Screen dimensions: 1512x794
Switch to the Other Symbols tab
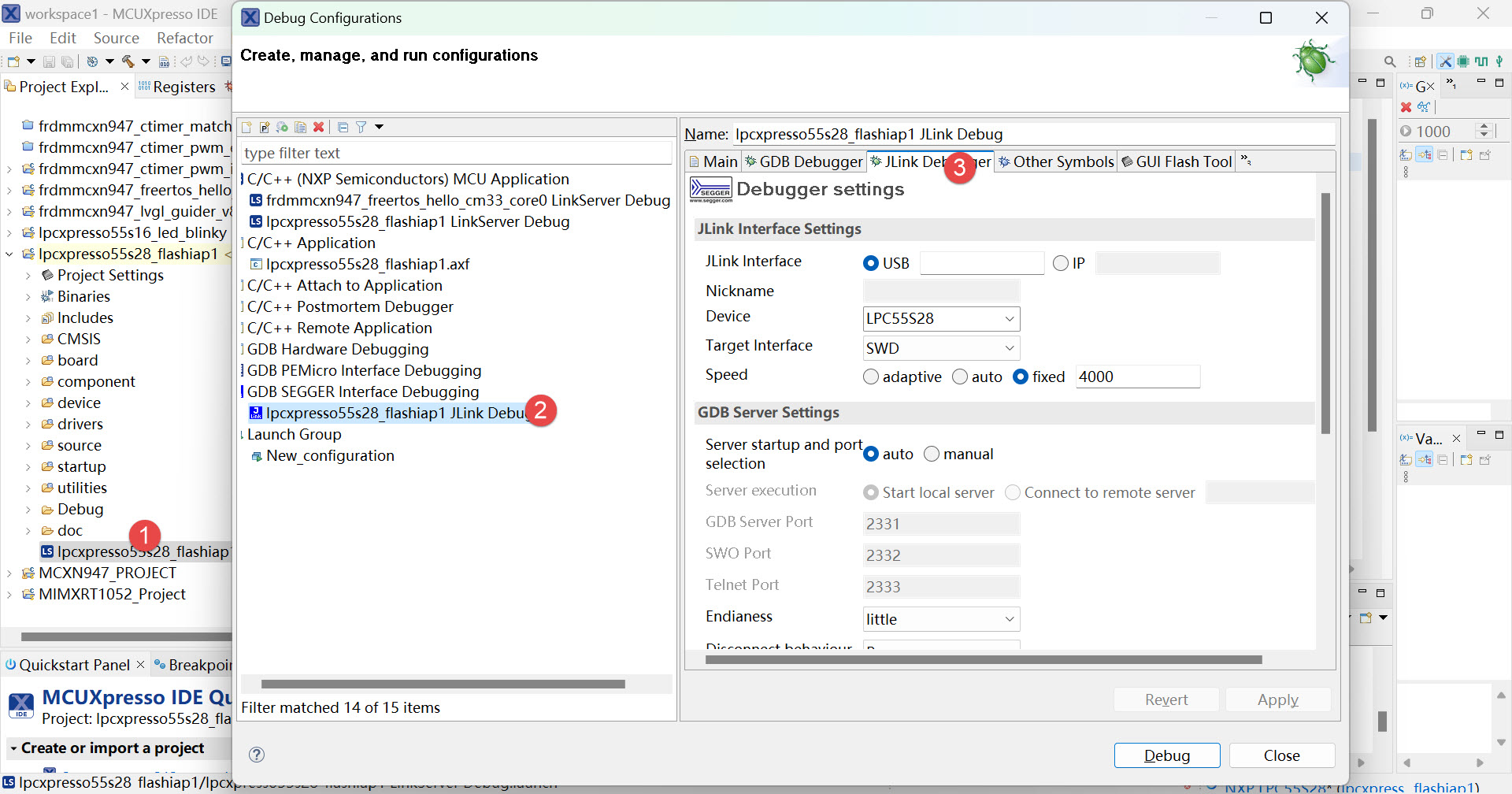[x=1056, y=161]
